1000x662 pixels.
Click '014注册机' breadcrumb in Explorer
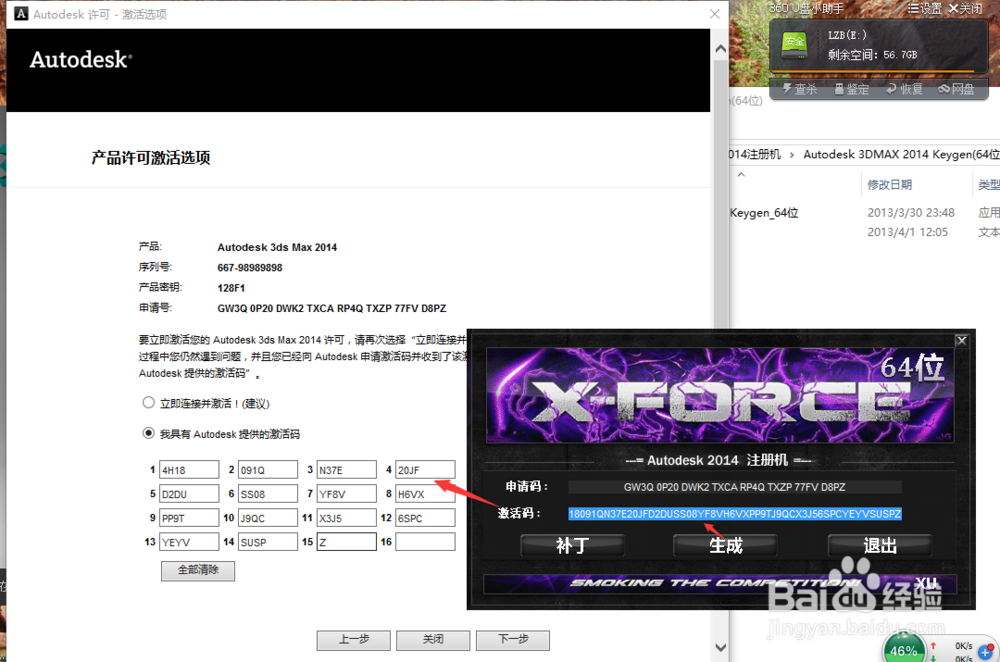755,154
